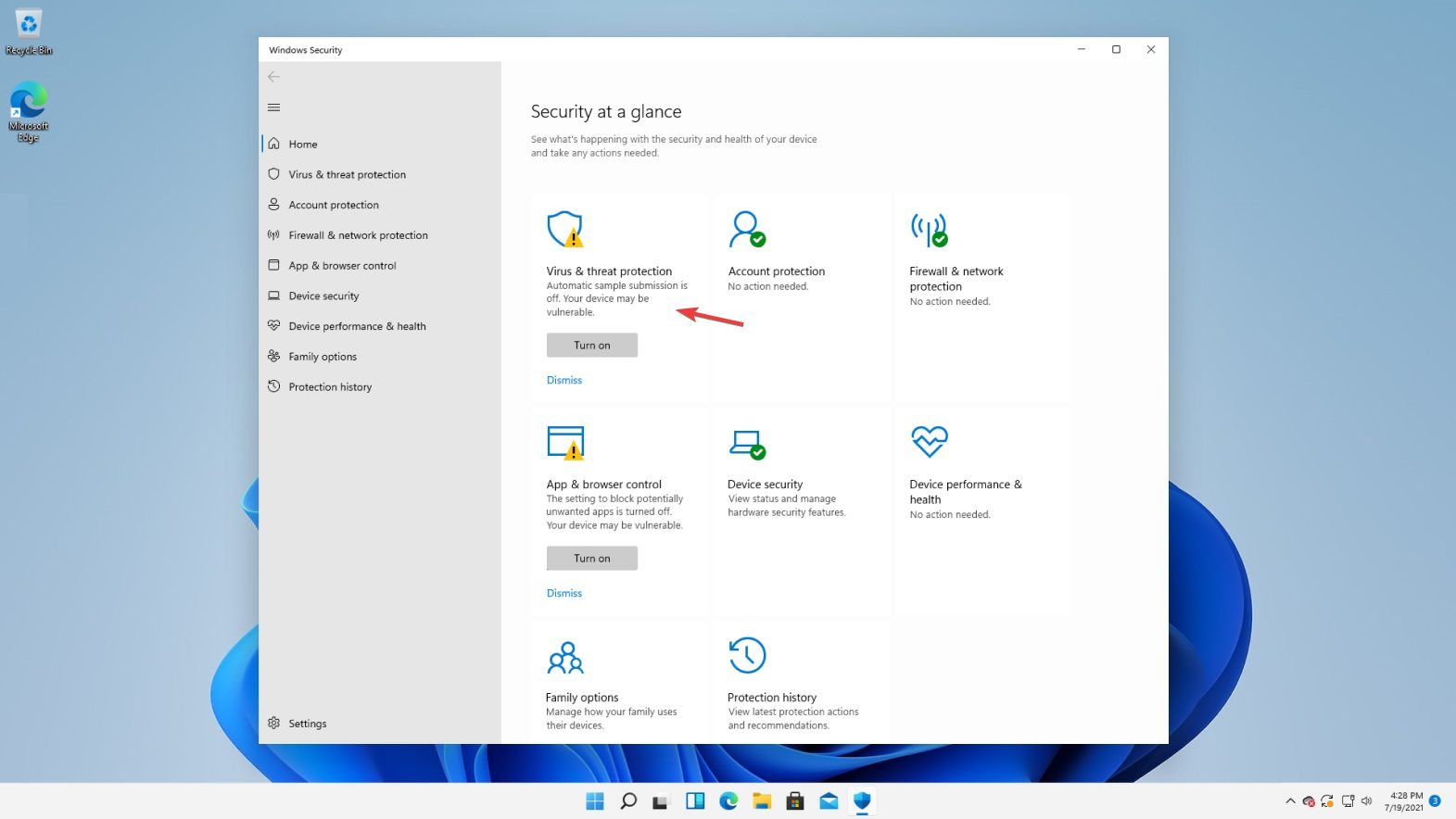Click the Account protection person tile icon

(747, 229)
